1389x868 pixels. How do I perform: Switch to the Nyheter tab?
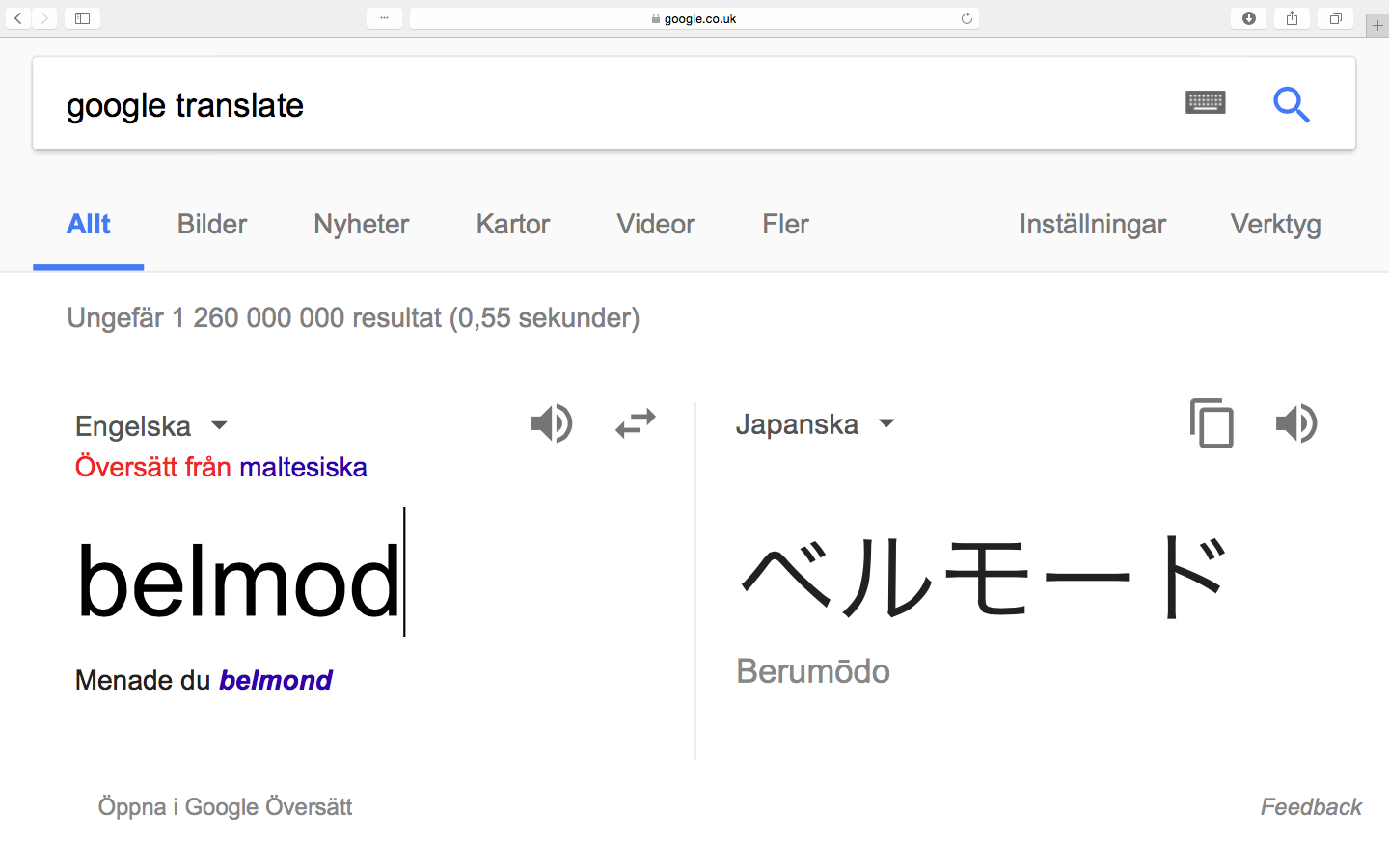[362, 225]
